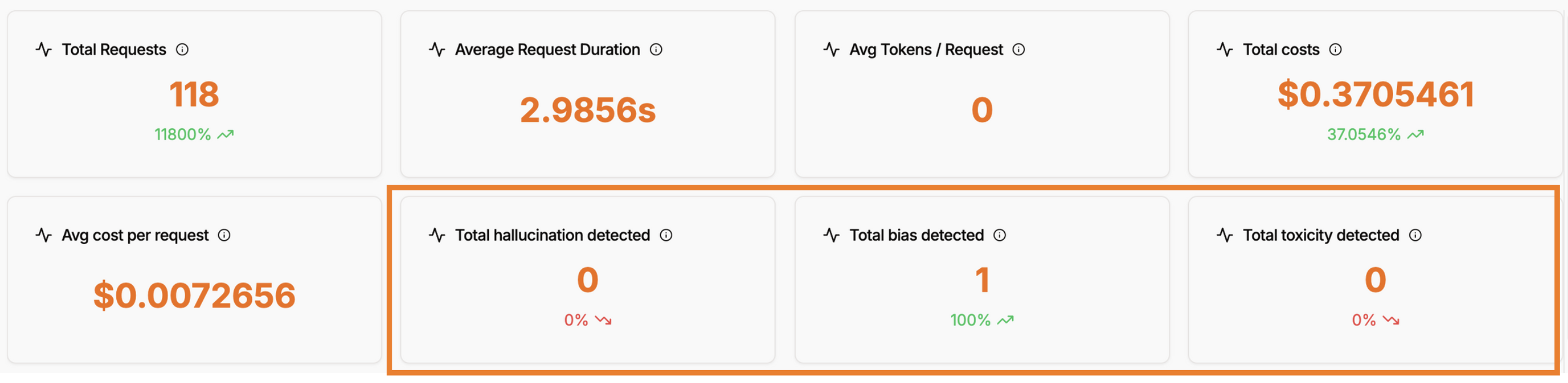Click the $0.3705461 total cost value
Screen dimensions: 1568x383
pos(1375,94)
